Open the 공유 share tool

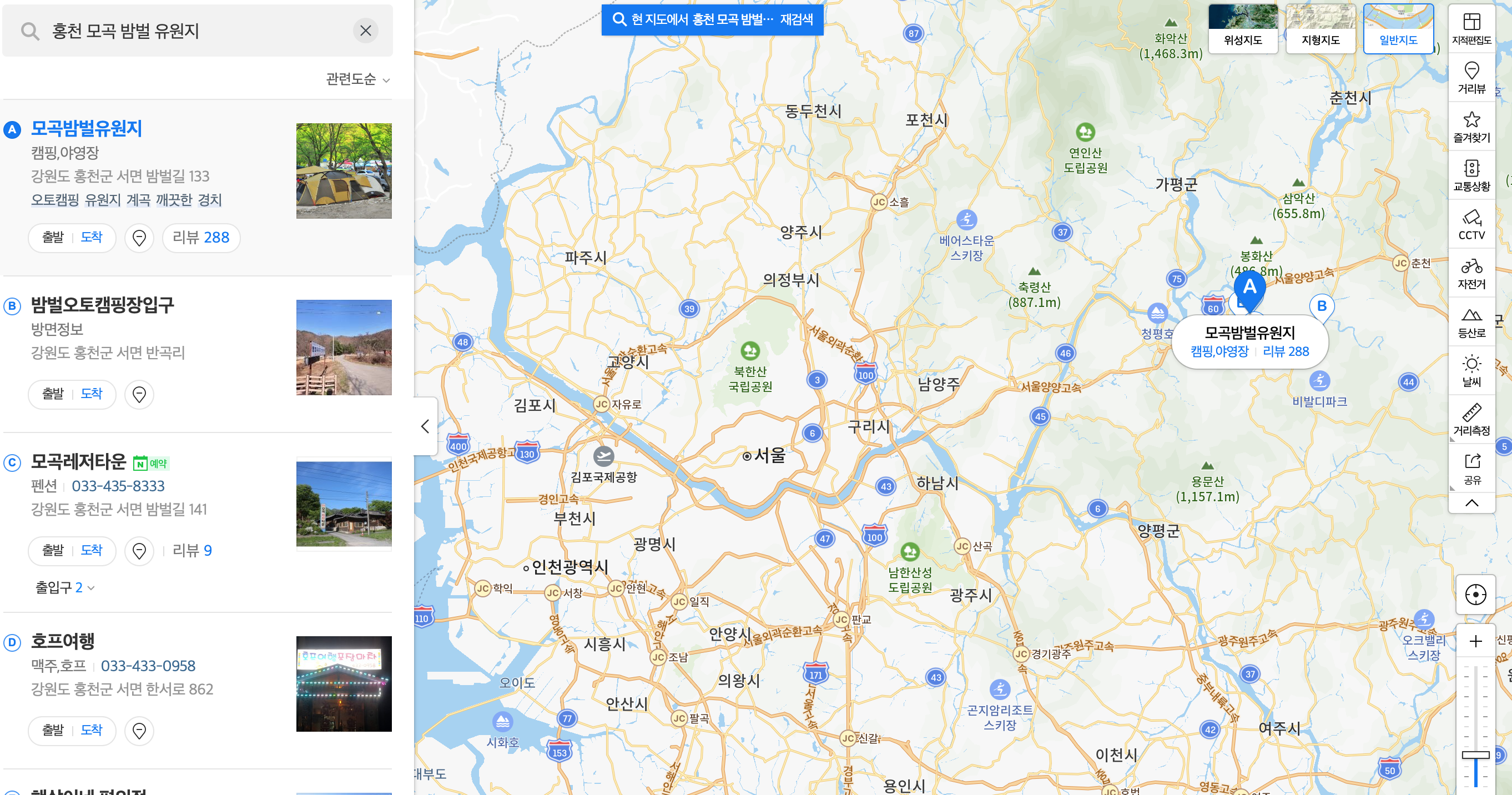tap(1471, 468)
